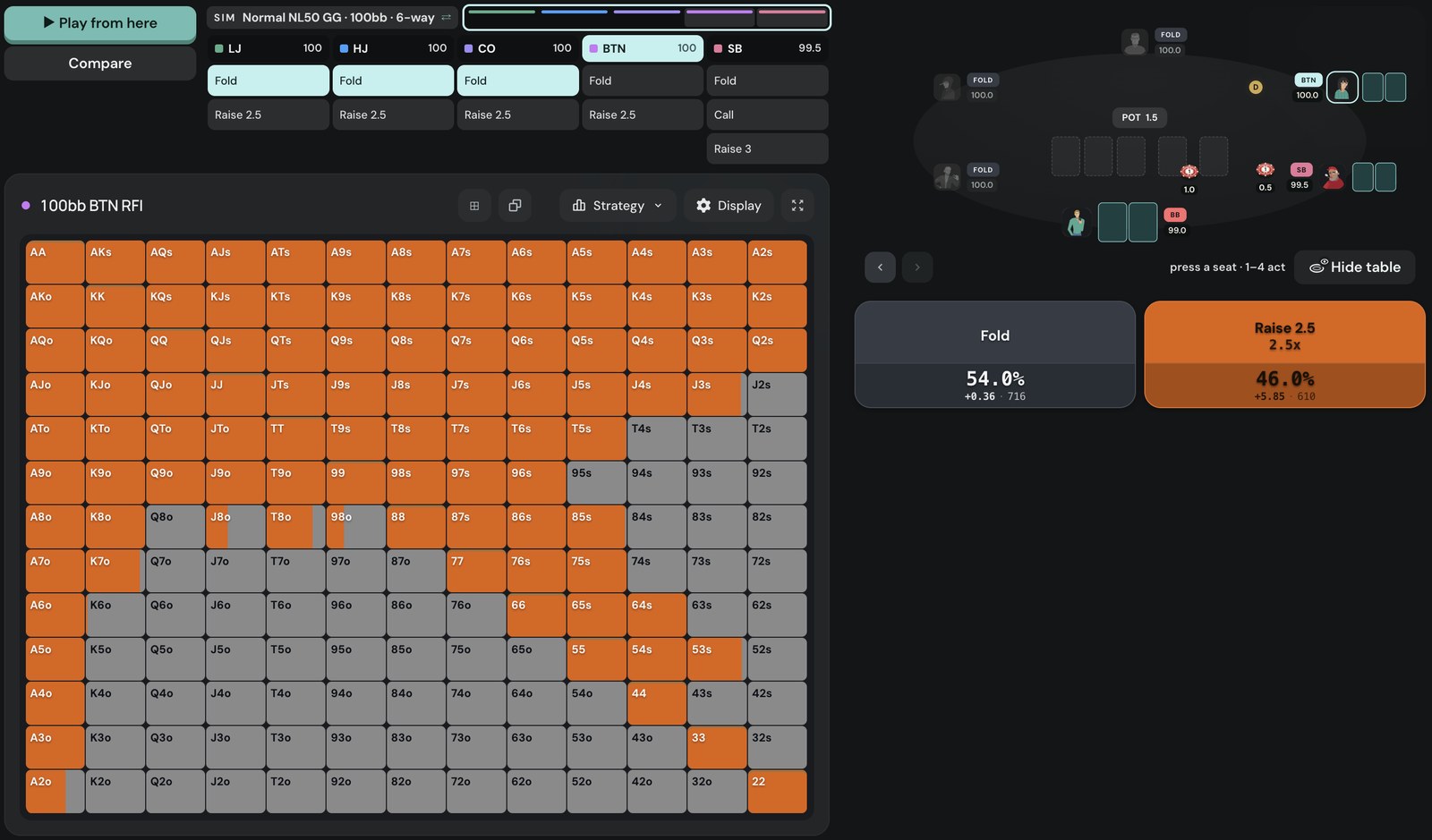The image size is (1432, 840).
Task: Click the grid view icon
Action: [x=474, y=206]
